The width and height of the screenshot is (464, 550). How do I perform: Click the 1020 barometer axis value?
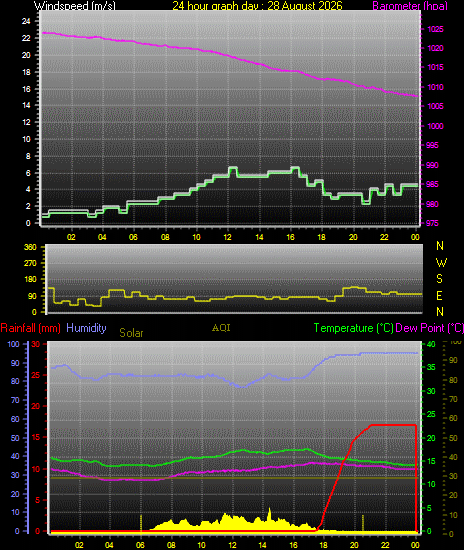coord(435,48)
